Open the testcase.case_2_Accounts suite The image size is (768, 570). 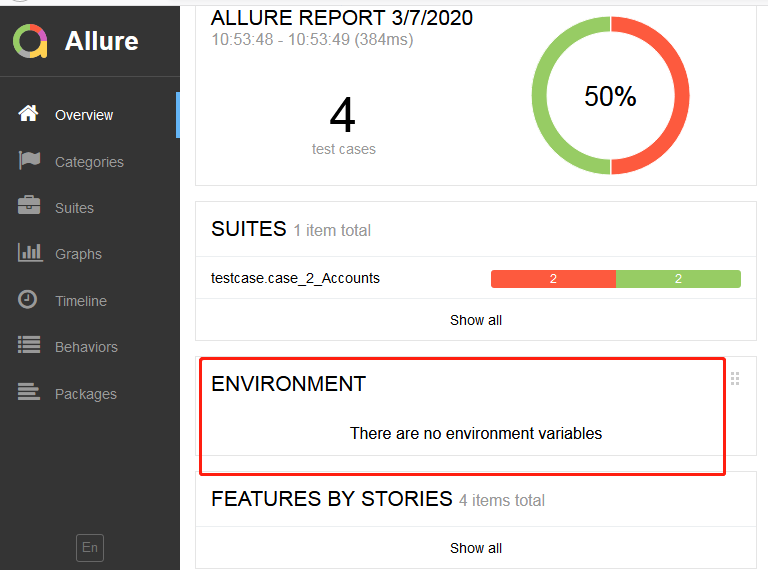295,278
